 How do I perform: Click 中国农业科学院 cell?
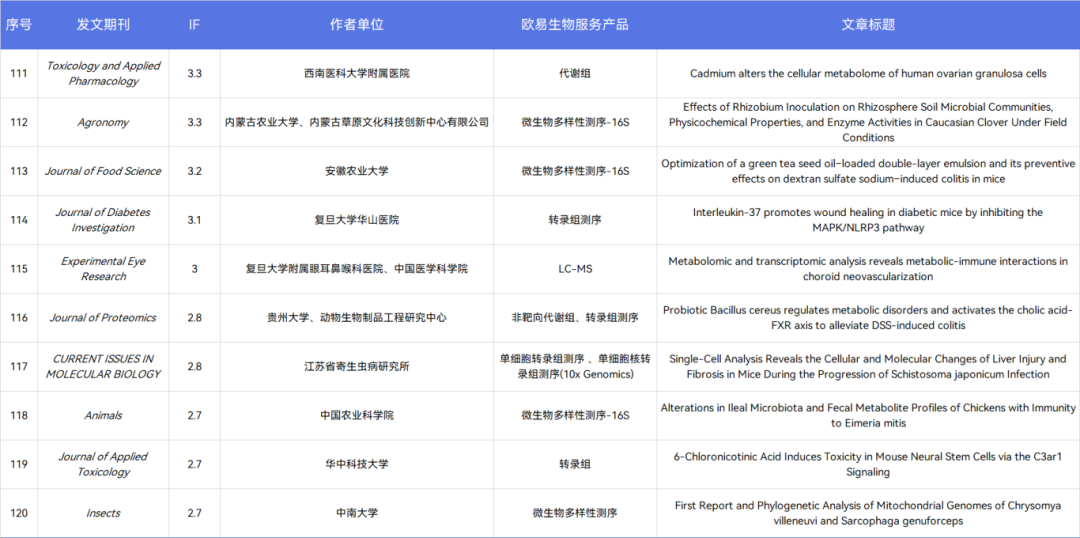[357, 416]
